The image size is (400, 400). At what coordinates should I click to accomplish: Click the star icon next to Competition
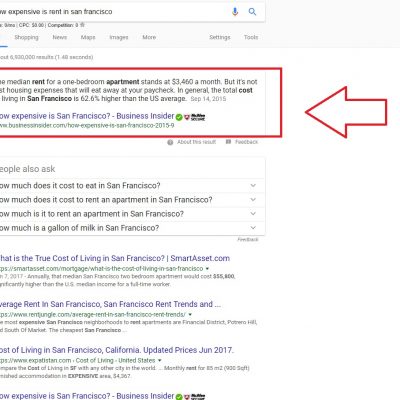tap(82, 25)
